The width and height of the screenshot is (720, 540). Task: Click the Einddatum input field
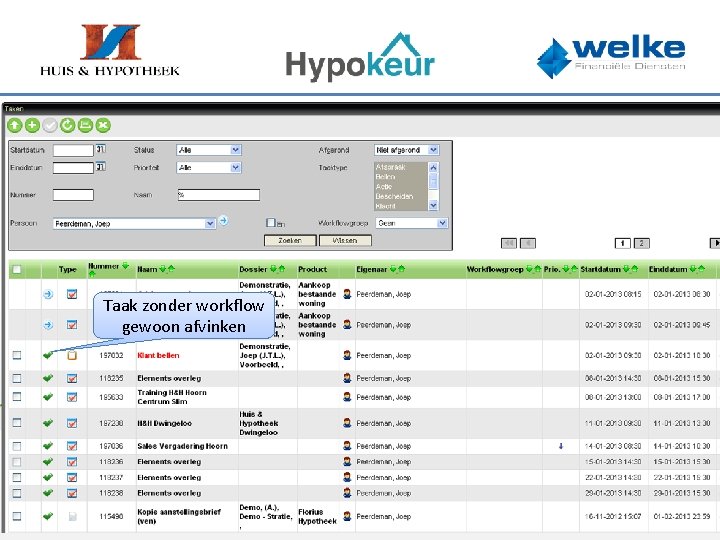pyautogui.click(x=73, y=168)
